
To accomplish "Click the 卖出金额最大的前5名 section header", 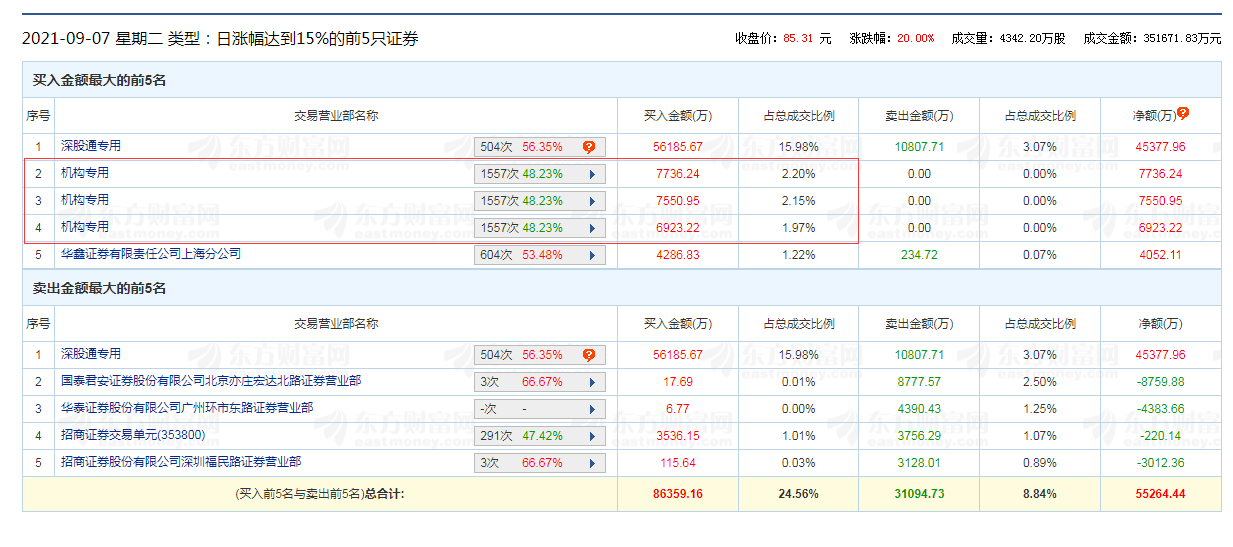I will point(99,288).
